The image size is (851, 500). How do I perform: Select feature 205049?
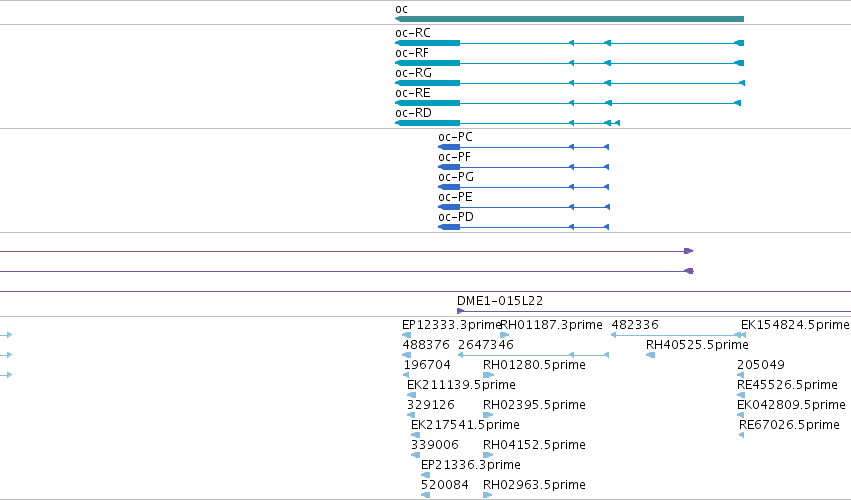click(x=761, y=365)
